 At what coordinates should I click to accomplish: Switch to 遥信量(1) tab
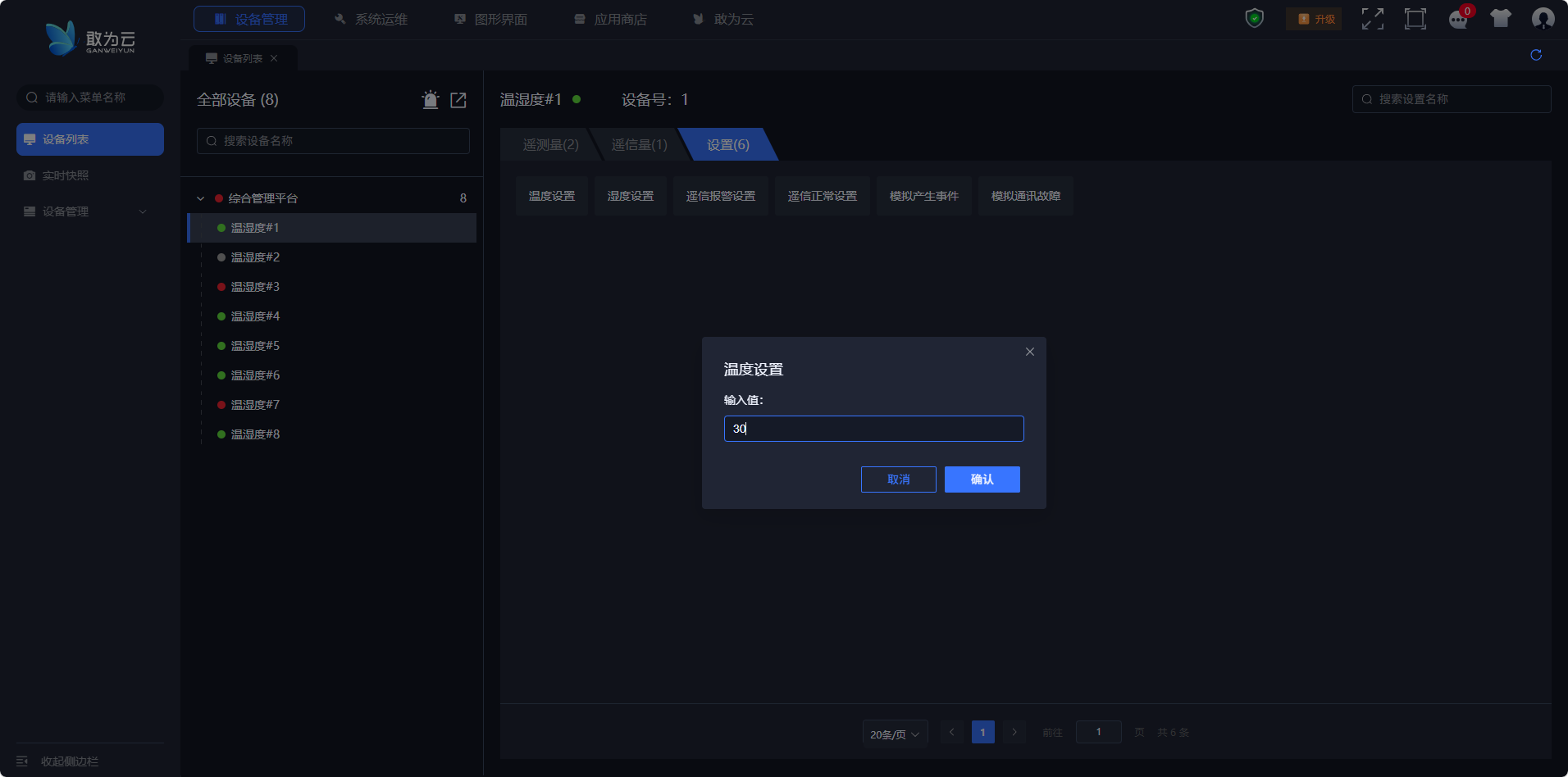639,145
